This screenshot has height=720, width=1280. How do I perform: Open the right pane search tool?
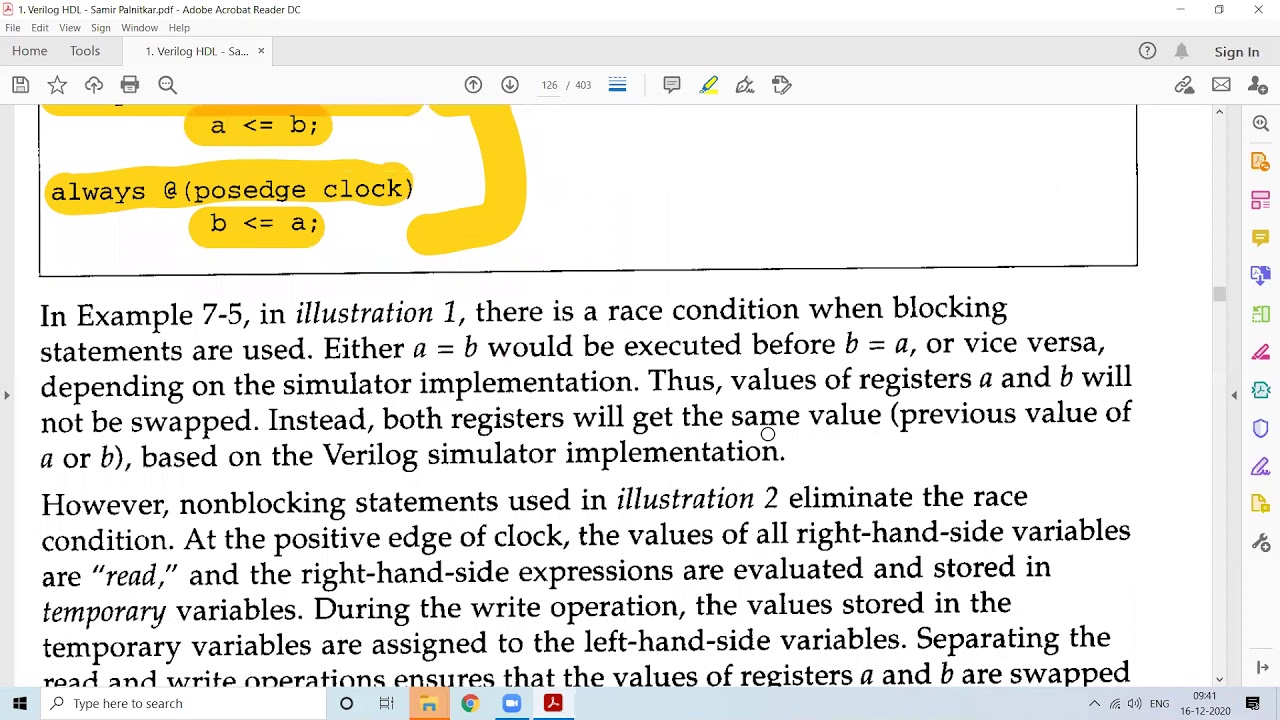(x=1261, y=123)
